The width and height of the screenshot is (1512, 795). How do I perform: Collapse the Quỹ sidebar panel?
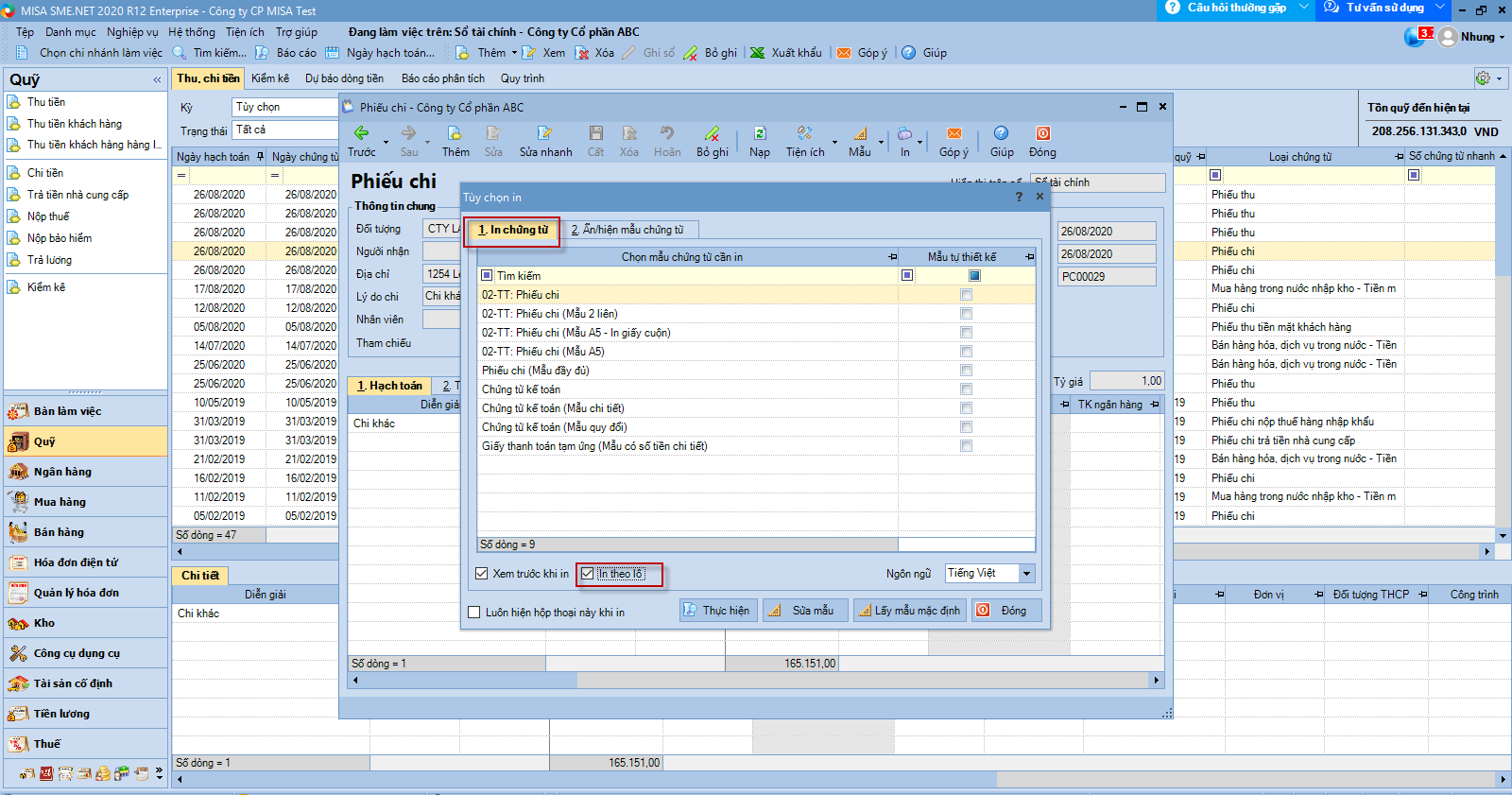157,80
